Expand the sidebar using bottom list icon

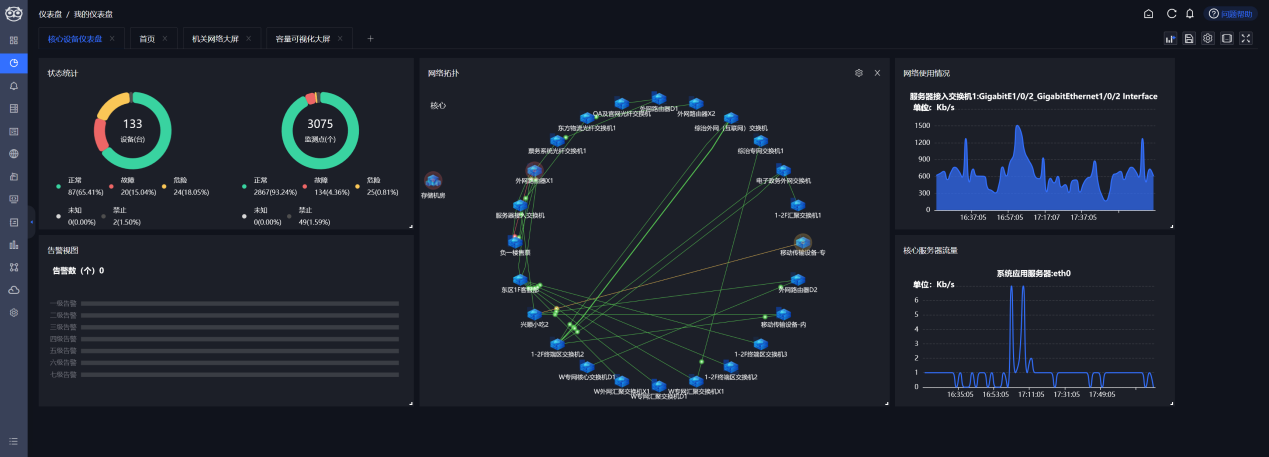[x=14, y=441]
